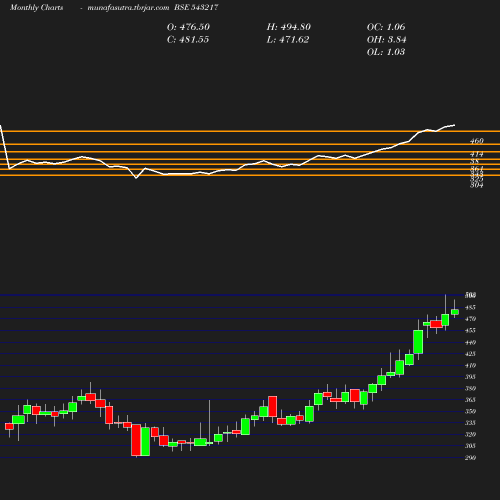500x500 pixels.
Task: Click the 380 price axis label
Action: tap(470, 388)
